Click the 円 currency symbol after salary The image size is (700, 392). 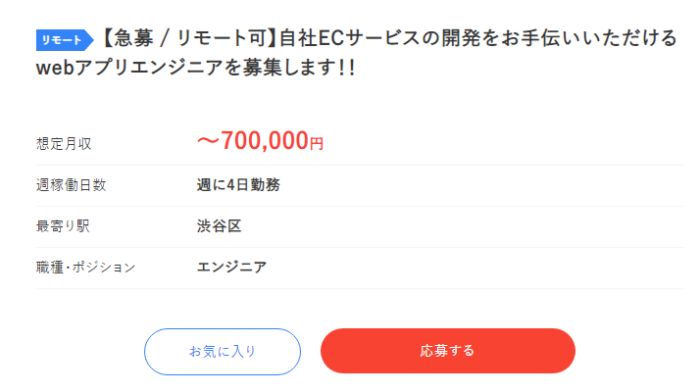pos(317,143)
